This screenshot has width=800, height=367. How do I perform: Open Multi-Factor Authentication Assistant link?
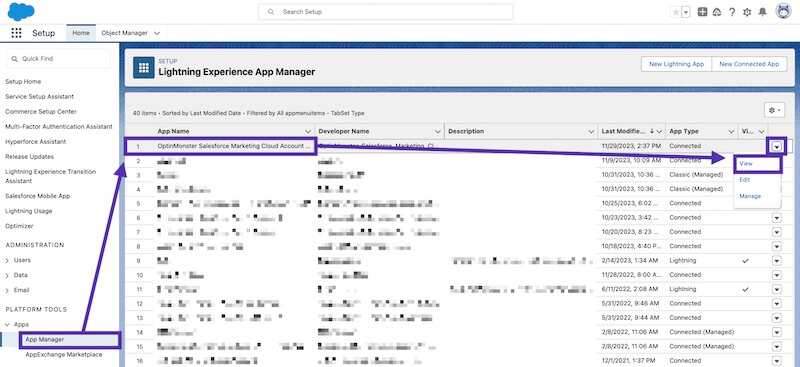pos(59,127)
